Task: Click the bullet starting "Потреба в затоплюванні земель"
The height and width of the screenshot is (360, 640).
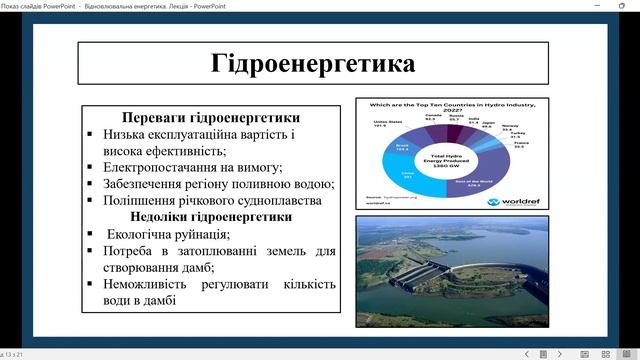Action: pos(219,259)
